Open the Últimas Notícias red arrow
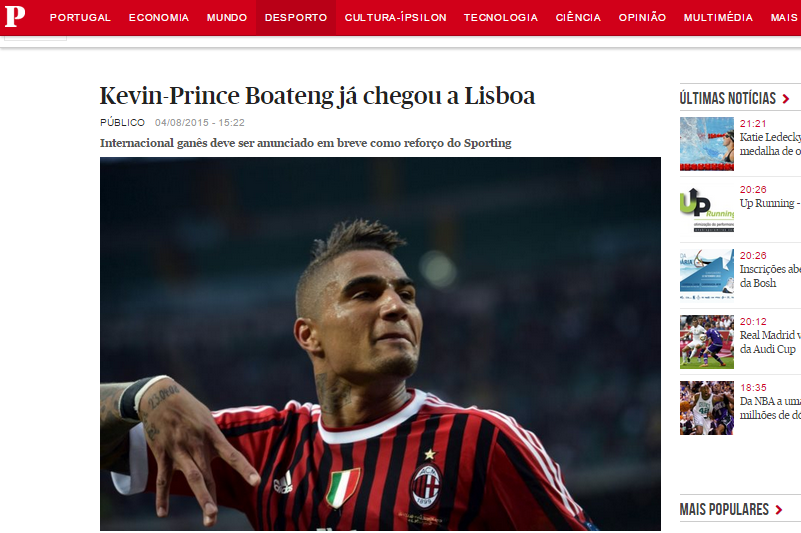 coord(786,99)
